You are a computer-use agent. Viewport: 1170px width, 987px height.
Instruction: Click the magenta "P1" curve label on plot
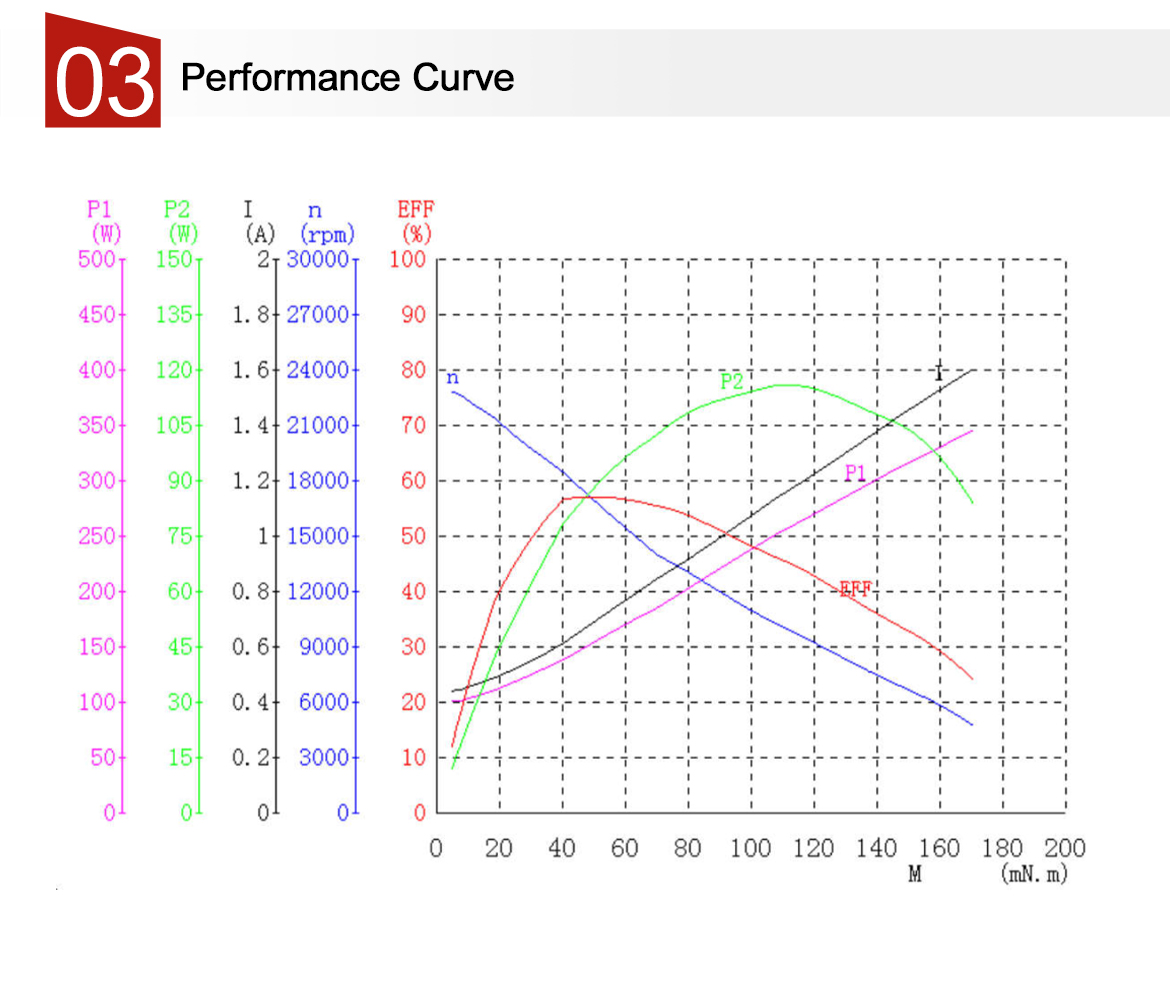(x=855, y=472)
